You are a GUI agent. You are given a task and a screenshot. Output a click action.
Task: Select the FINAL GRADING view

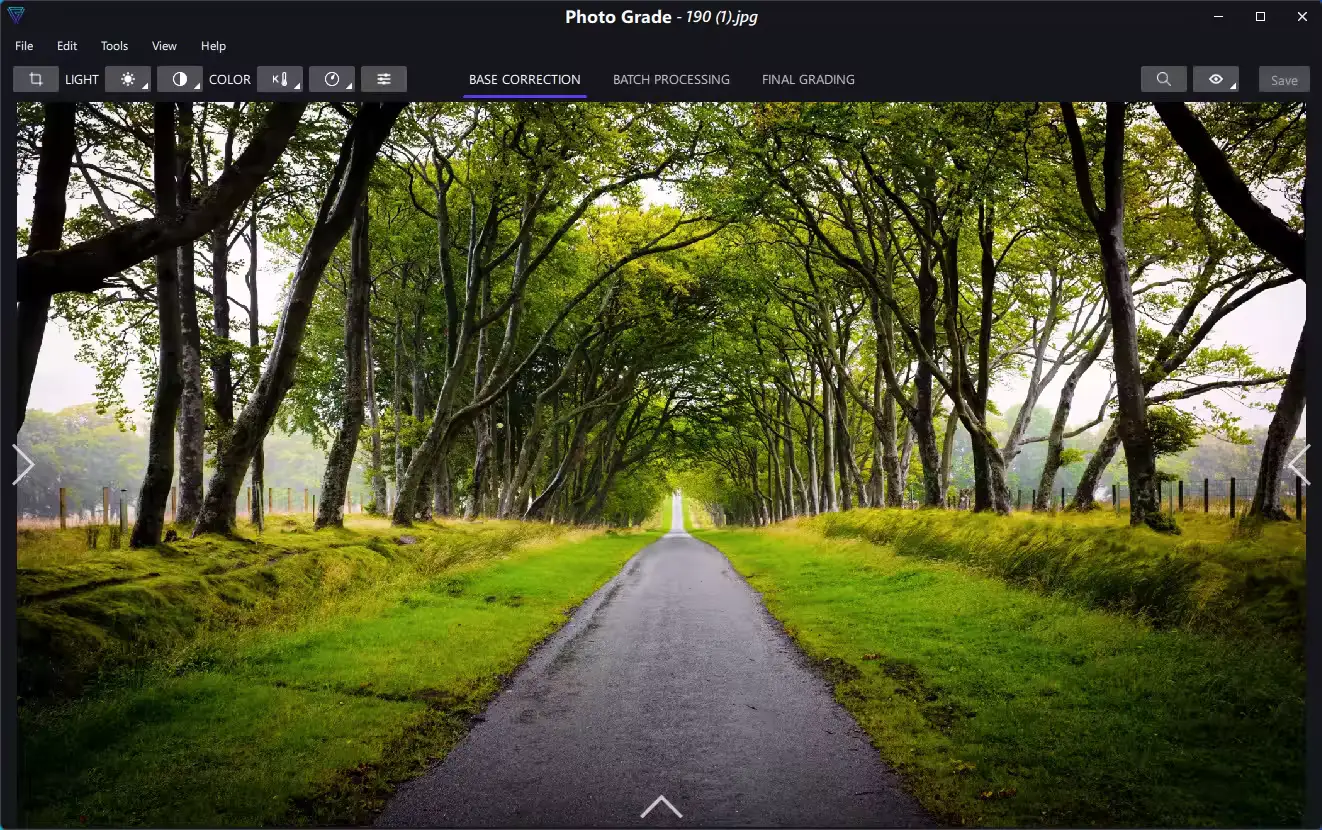click(807, 79)
